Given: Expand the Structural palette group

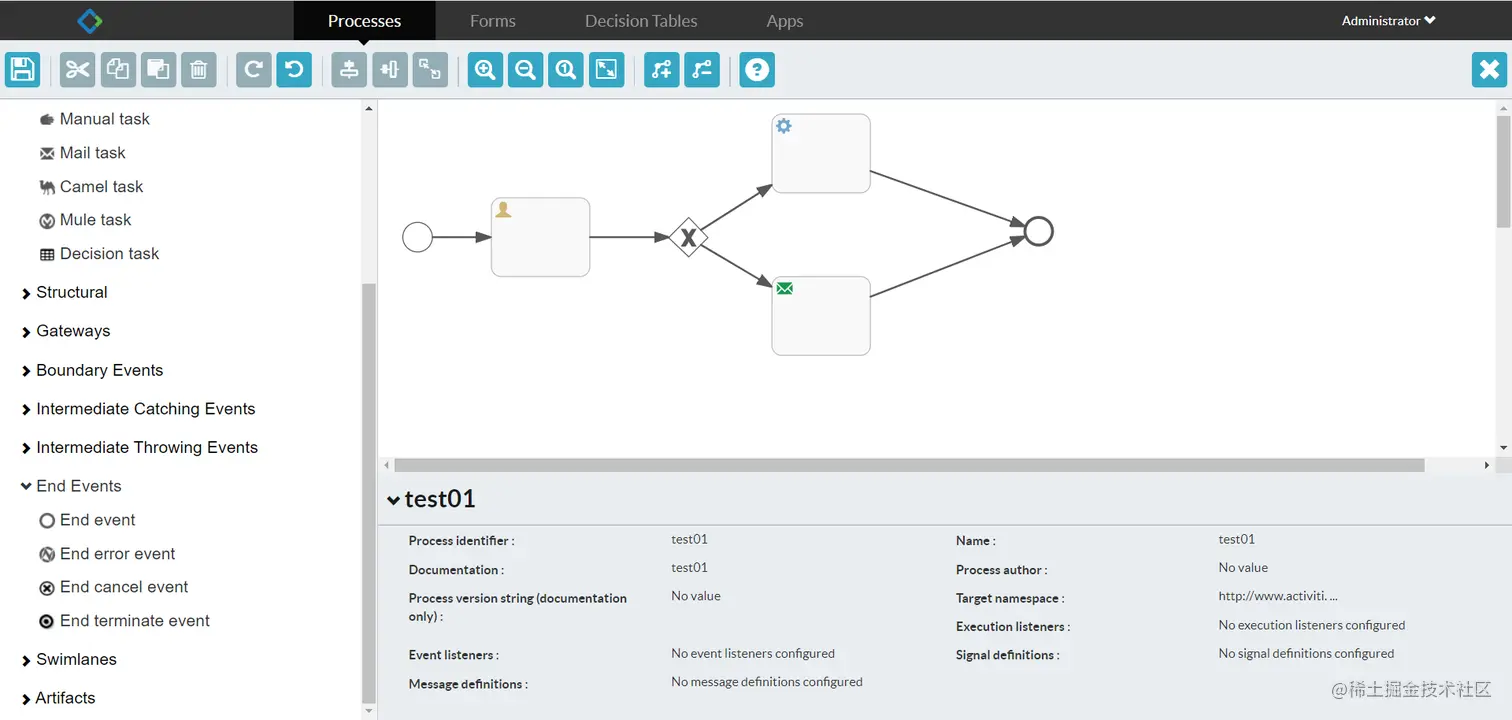Looking at the screenshot, I should (x=64, y=292).
